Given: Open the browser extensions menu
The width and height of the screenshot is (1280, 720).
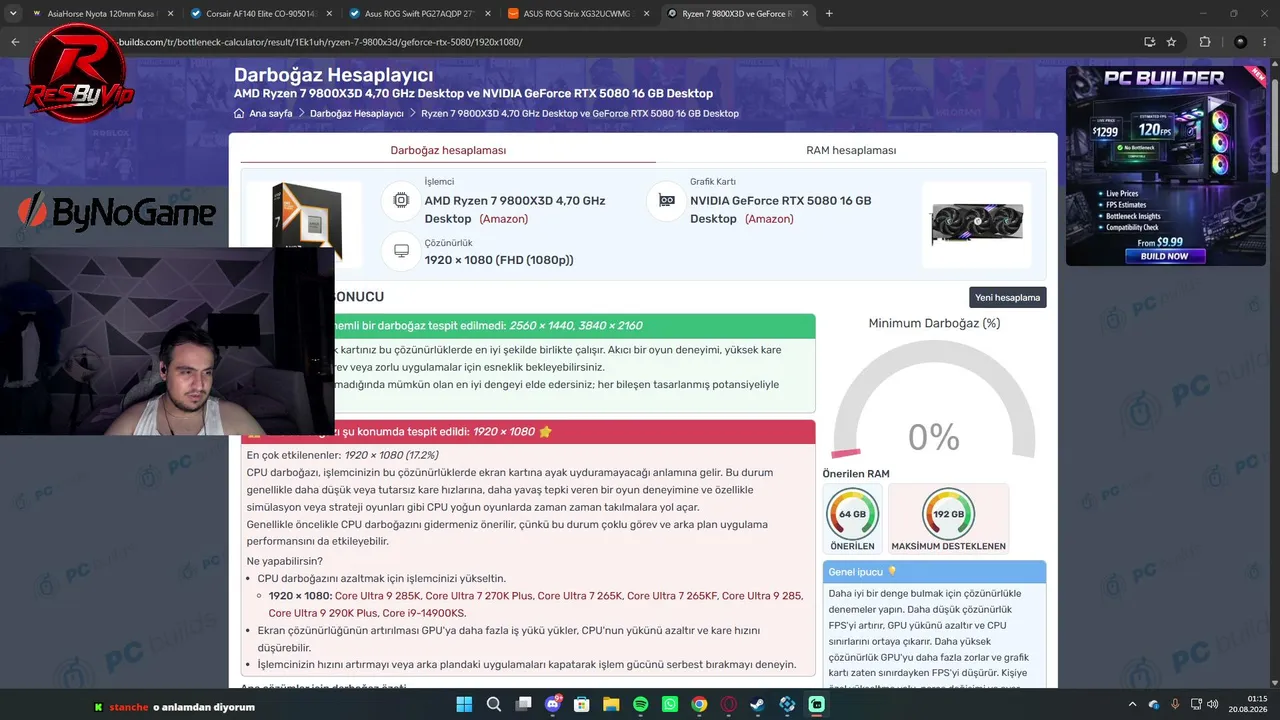Looking at the screenshot, I should (1205, 42).
